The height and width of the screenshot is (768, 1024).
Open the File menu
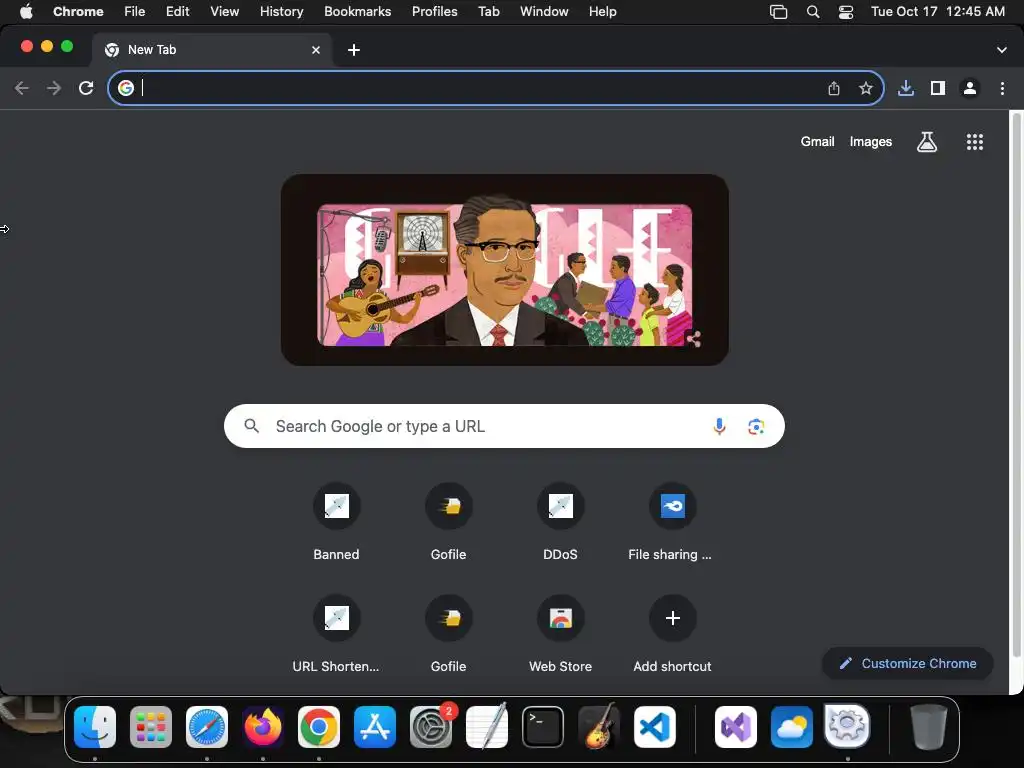click(x=135, y=12)
